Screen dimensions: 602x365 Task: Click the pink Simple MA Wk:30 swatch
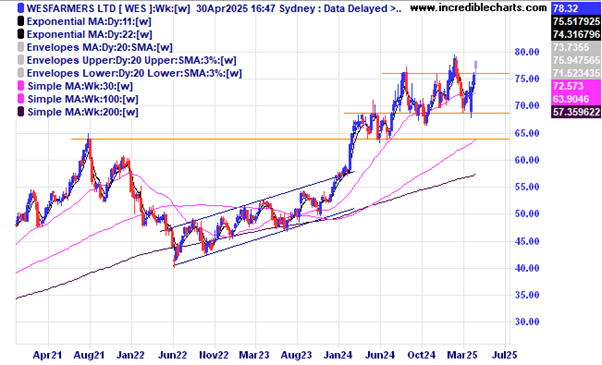(21, 86)
